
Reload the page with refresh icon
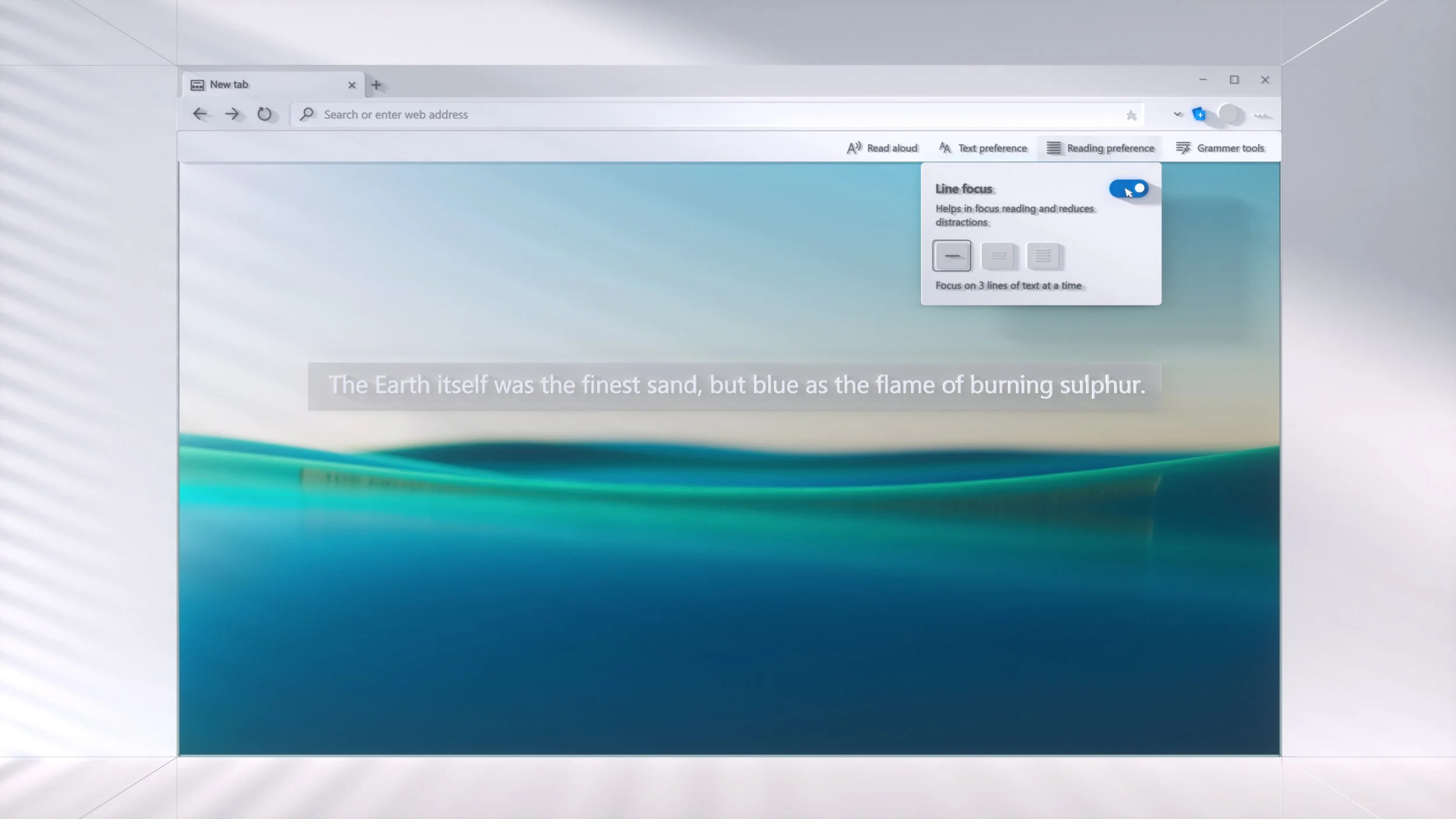[x=264, y=114]
